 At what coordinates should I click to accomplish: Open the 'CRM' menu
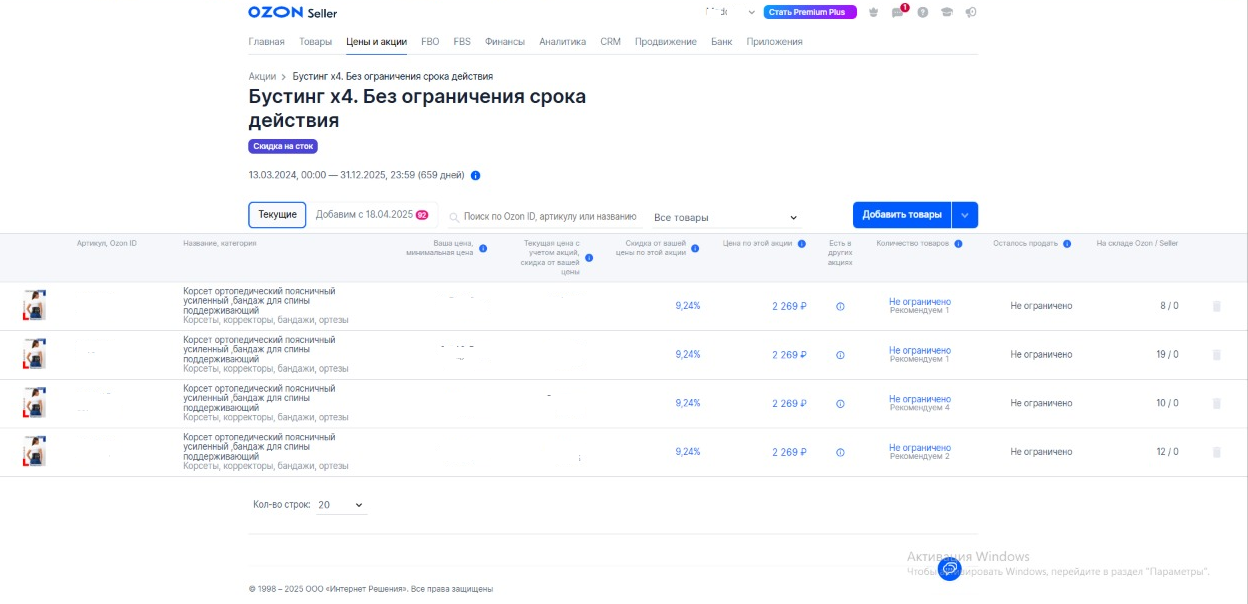[x=610, y=42]
